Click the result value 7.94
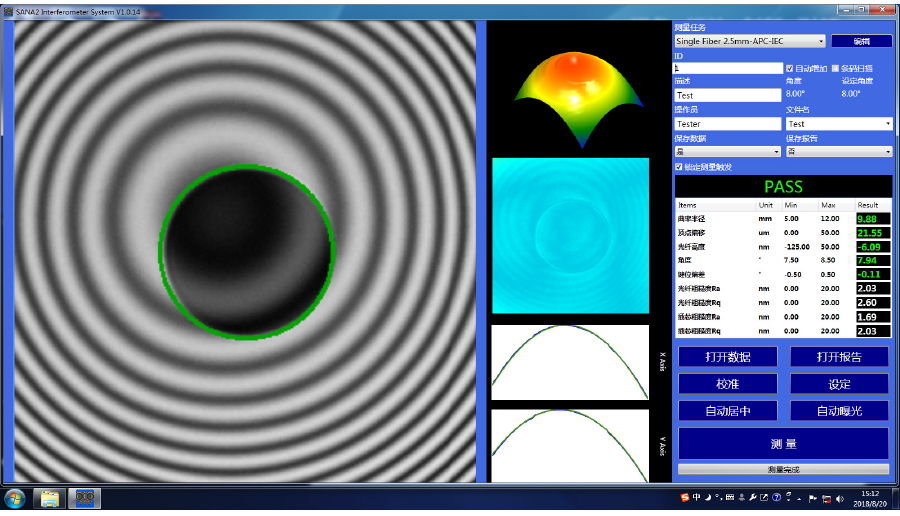This screenshot has height=516, width=900. (873, 261)
